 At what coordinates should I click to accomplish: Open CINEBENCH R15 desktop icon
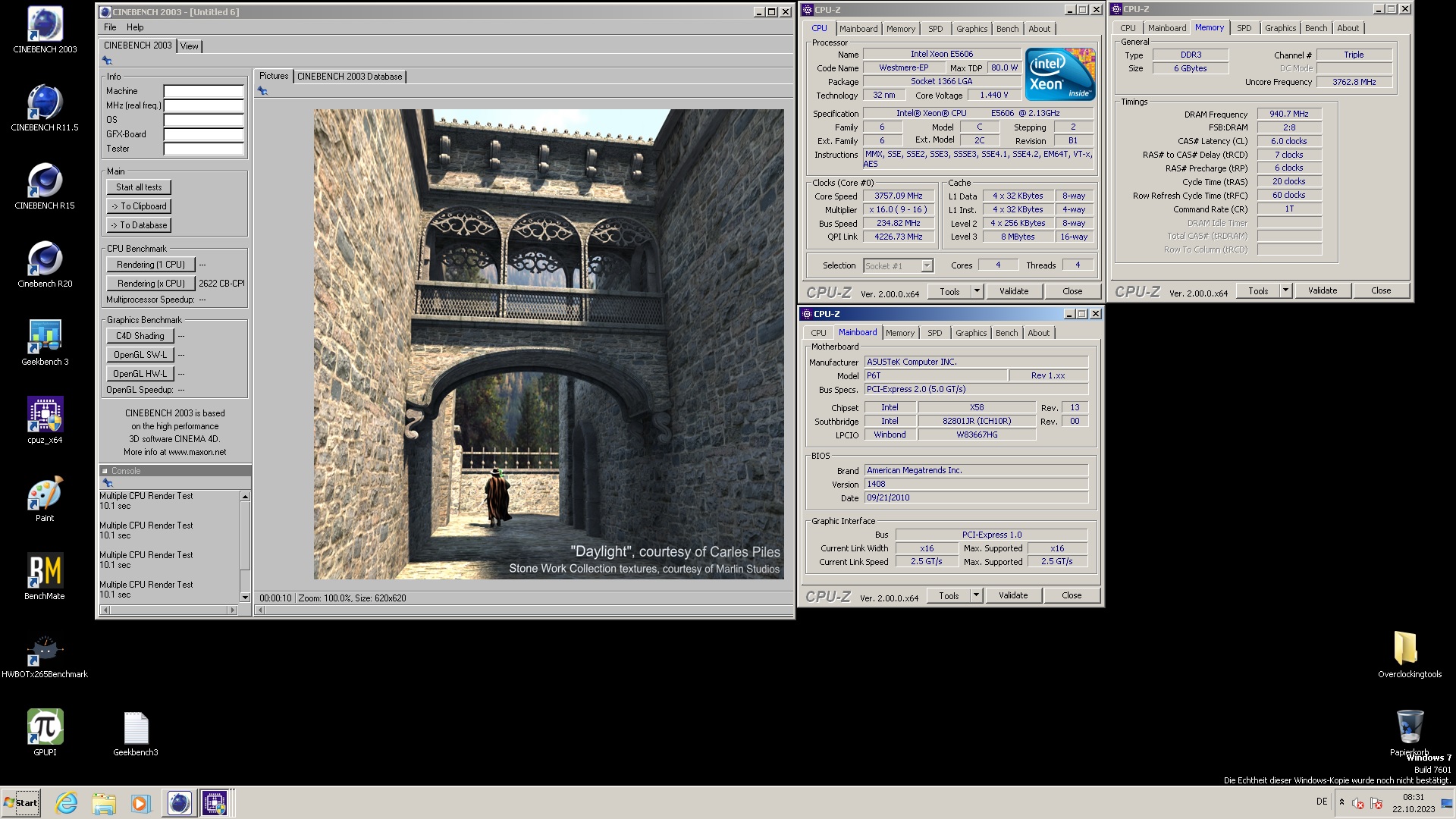[45, 187]
